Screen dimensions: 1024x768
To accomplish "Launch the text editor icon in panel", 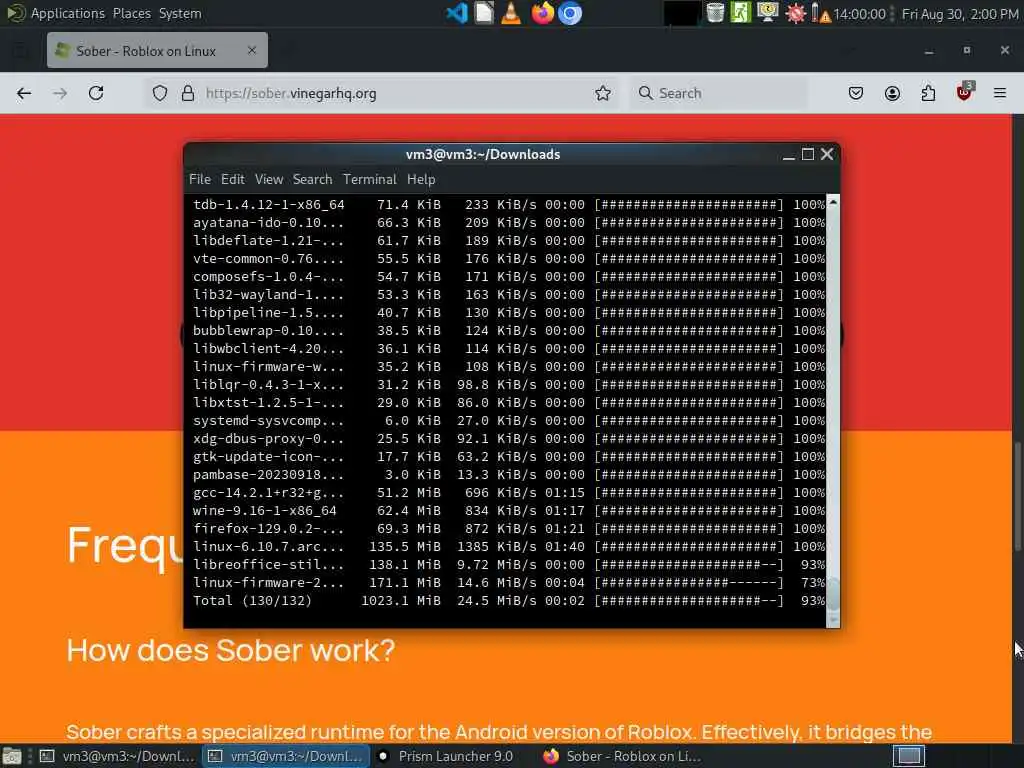I will [484, 13].
